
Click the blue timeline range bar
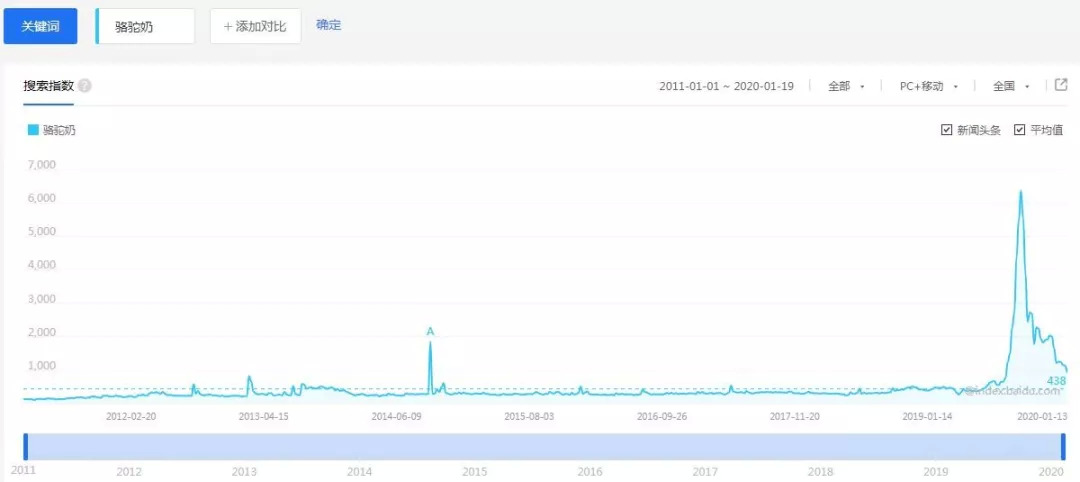pos(544,446)
